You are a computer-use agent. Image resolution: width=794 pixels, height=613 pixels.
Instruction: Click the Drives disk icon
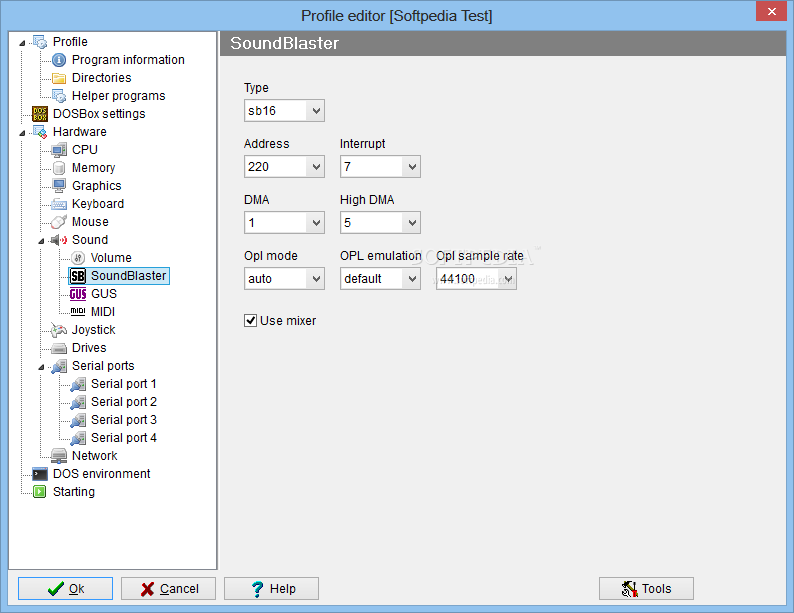coord(59,348)
